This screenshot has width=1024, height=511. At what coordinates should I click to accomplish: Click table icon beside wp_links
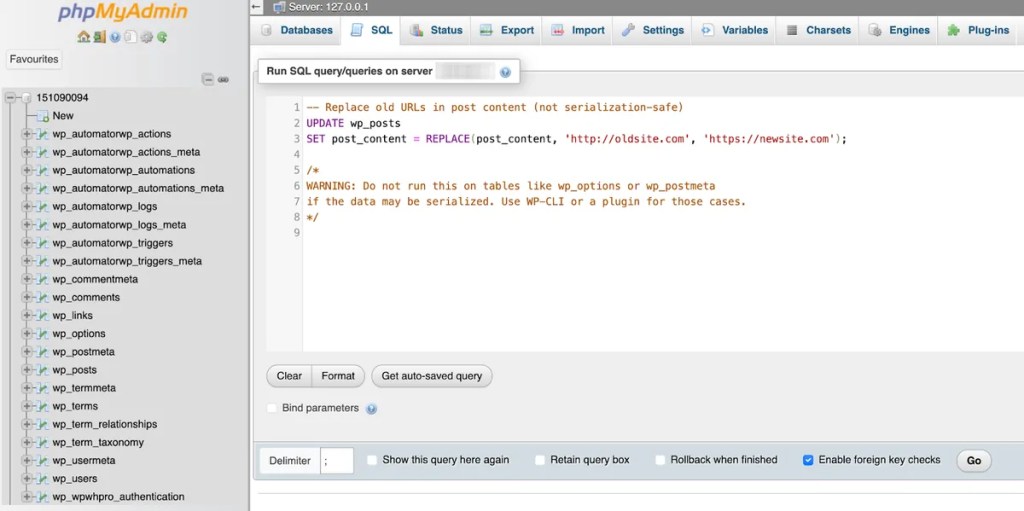pyautogui.click(x=43, y=316)
